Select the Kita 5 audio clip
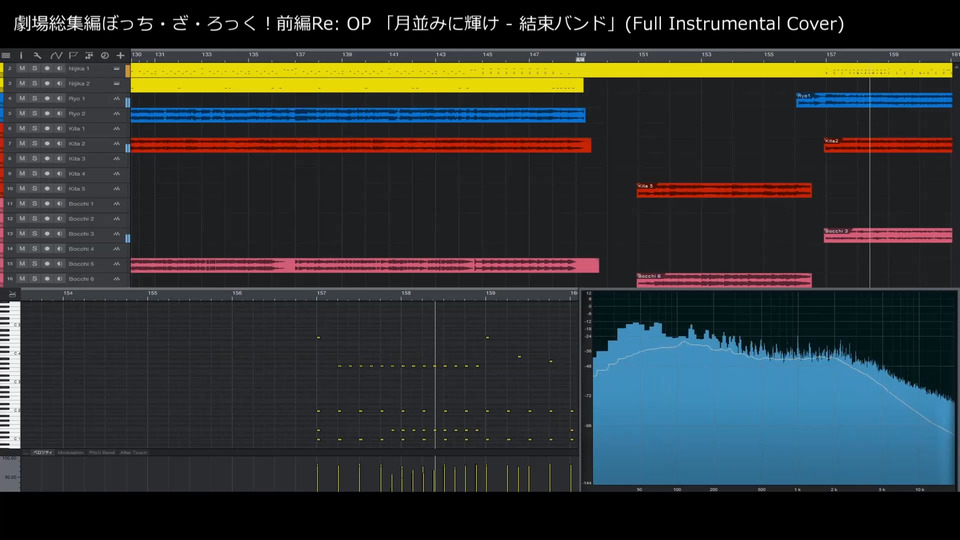The width and height of the screenshot is (960, 540). coord(724,190)
